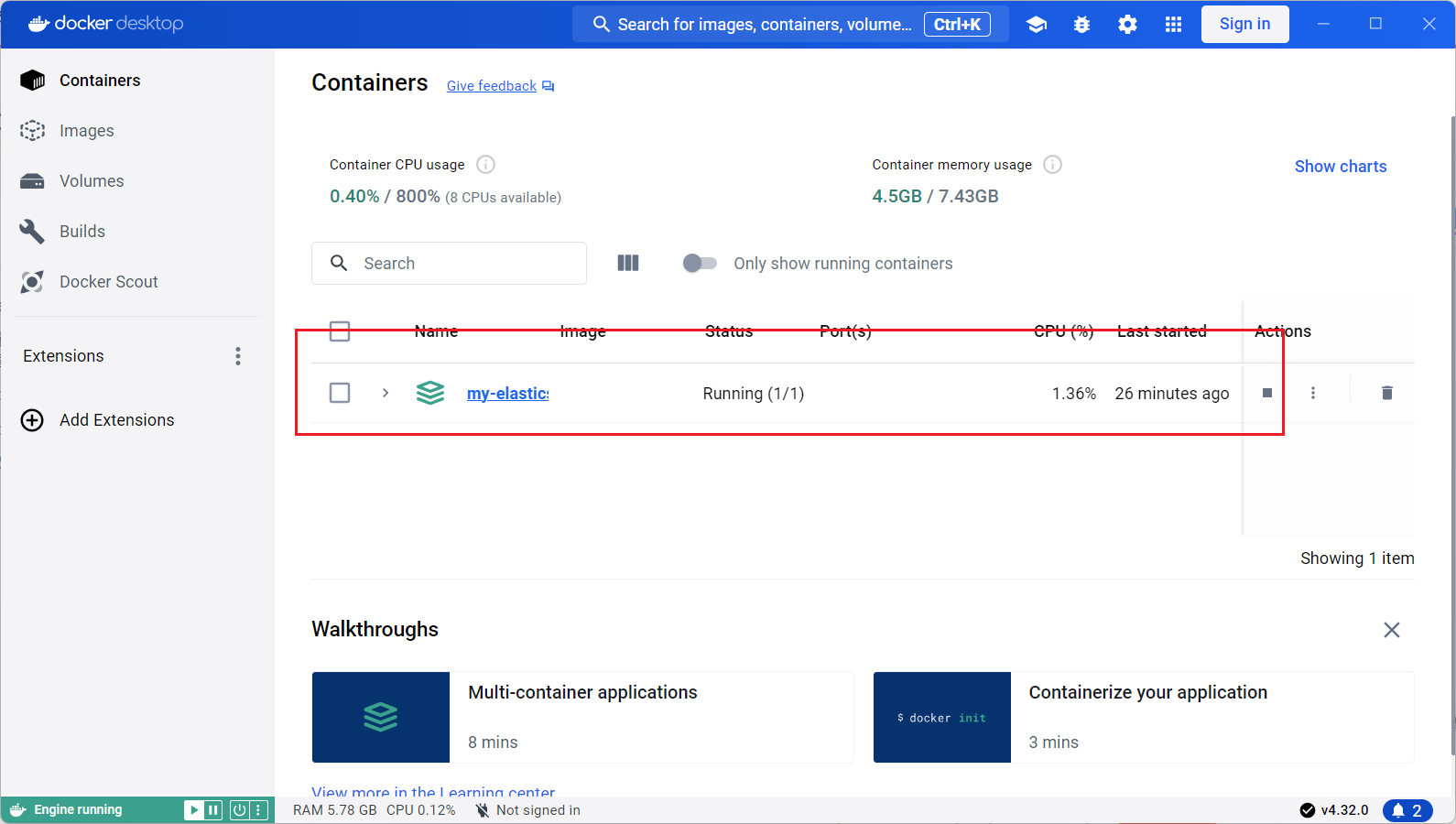Close the Walkthroughs section
Viewport: 1456px width, 824px height.
coord(1392,630)
